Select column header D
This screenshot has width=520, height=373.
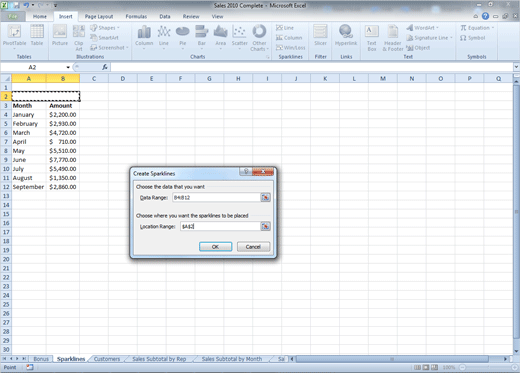123,79
